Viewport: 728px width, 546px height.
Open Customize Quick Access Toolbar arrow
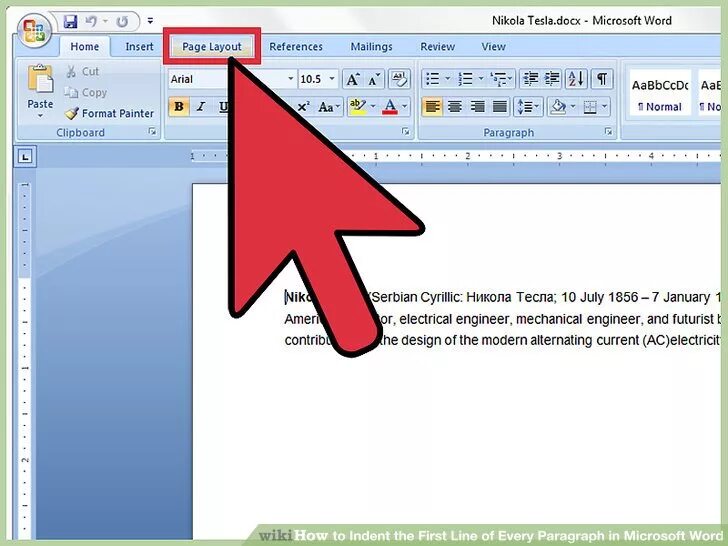pyautogui.click(x=150, y=21)
